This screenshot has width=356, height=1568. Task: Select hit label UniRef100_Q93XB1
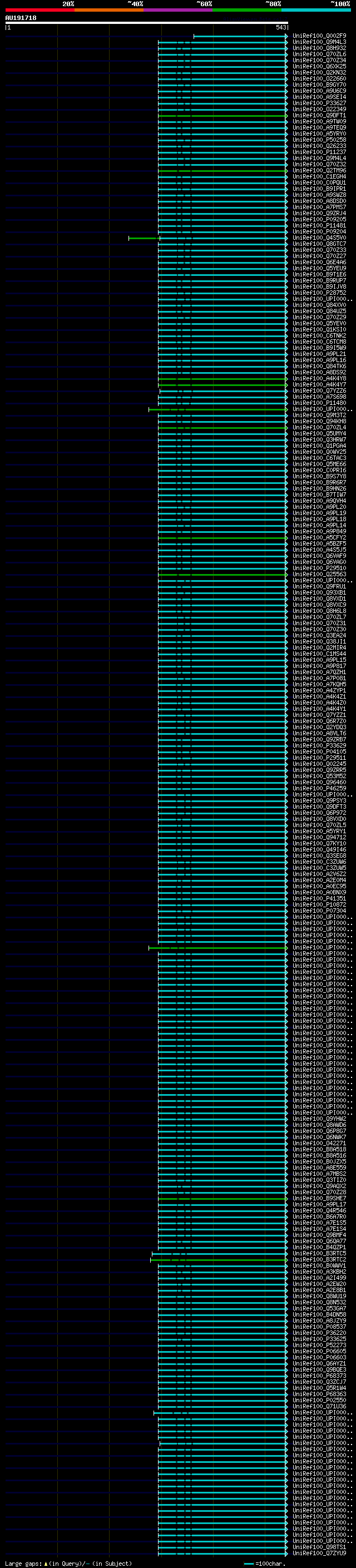click(319, 592)
